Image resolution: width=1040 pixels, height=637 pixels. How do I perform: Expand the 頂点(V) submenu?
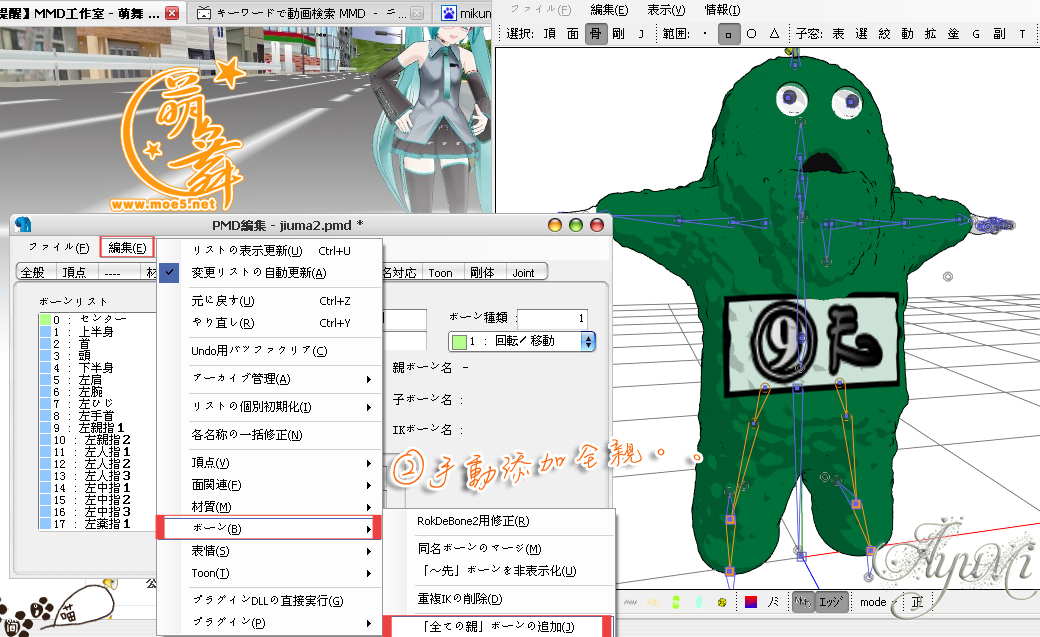(269, 462)
